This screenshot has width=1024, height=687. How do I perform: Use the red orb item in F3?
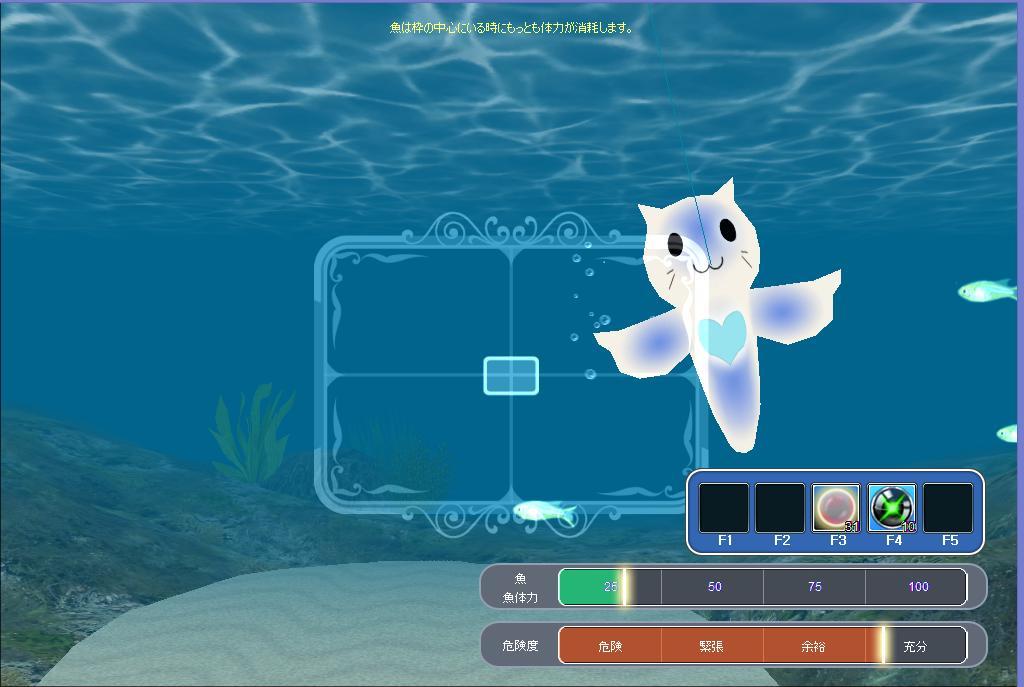pos(836,508)
